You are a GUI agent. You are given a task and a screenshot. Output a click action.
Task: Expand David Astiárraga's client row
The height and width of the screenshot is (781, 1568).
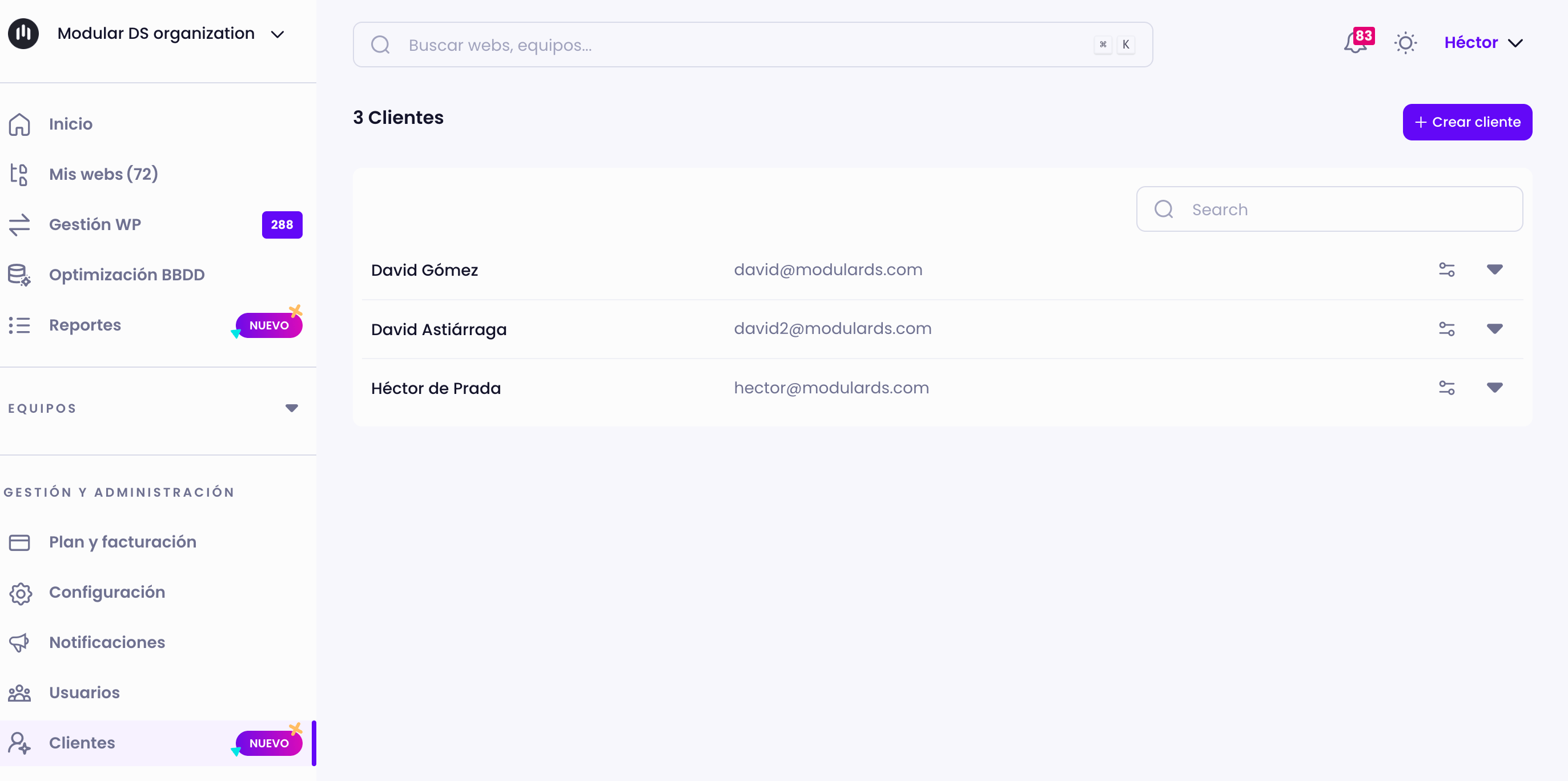click(1495, 329)
